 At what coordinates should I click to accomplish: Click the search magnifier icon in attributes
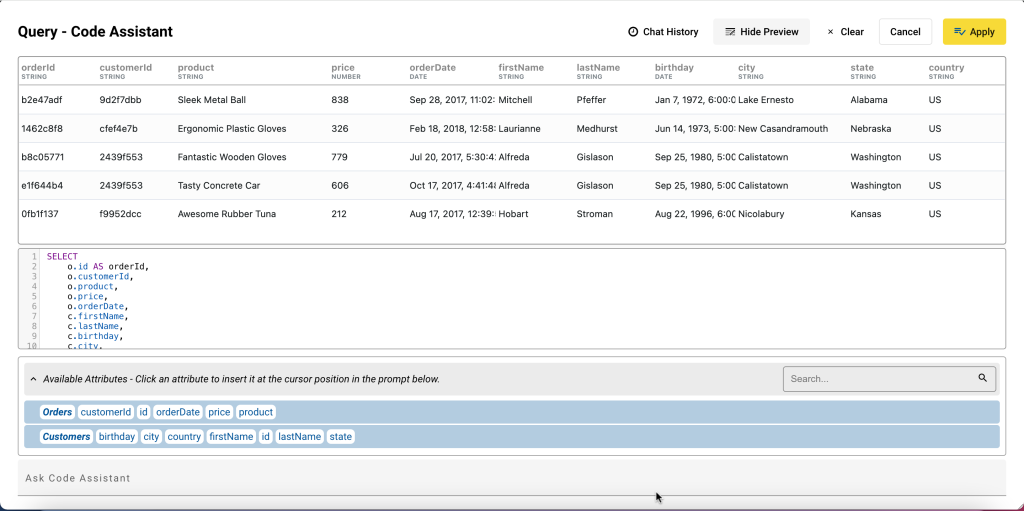coord(982,378)
